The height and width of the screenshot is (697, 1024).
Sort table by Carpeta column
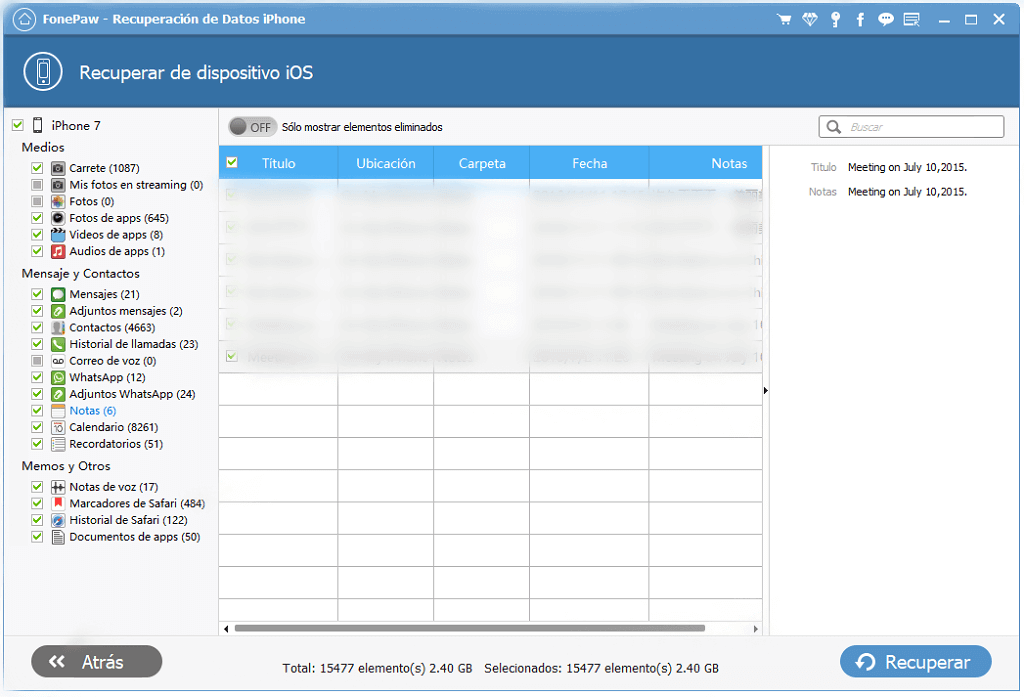[x=482, y=163]
